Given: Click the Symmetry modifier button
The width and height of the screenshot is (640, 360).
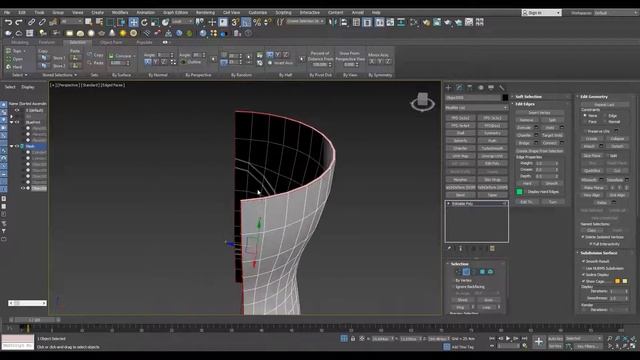Looking at the screenshot, I should pyautogui.click(x=492, y=133).
